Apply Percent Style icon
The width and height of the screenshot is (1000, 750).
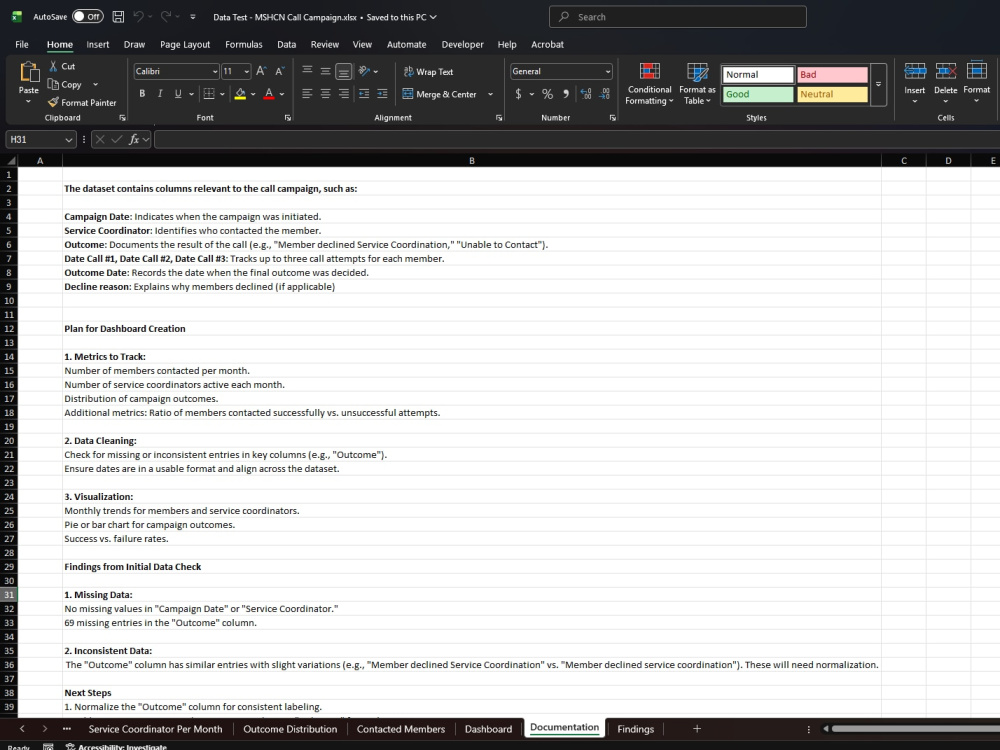pos(547,94)
